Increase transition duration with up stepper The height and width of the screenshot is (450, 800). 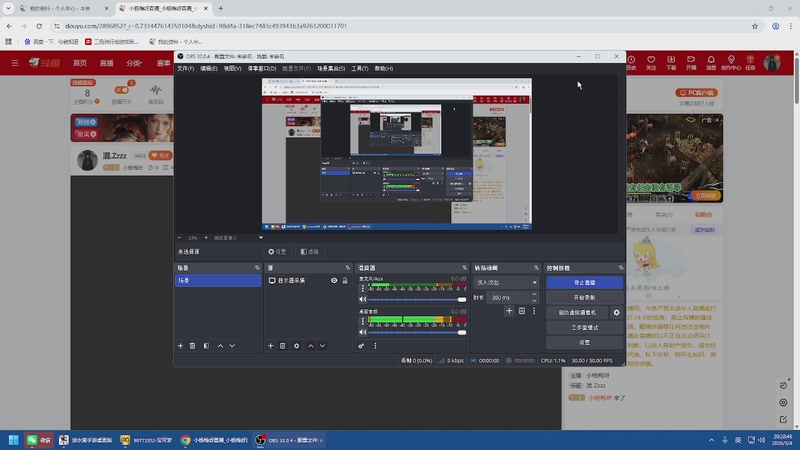click(534, 294)
